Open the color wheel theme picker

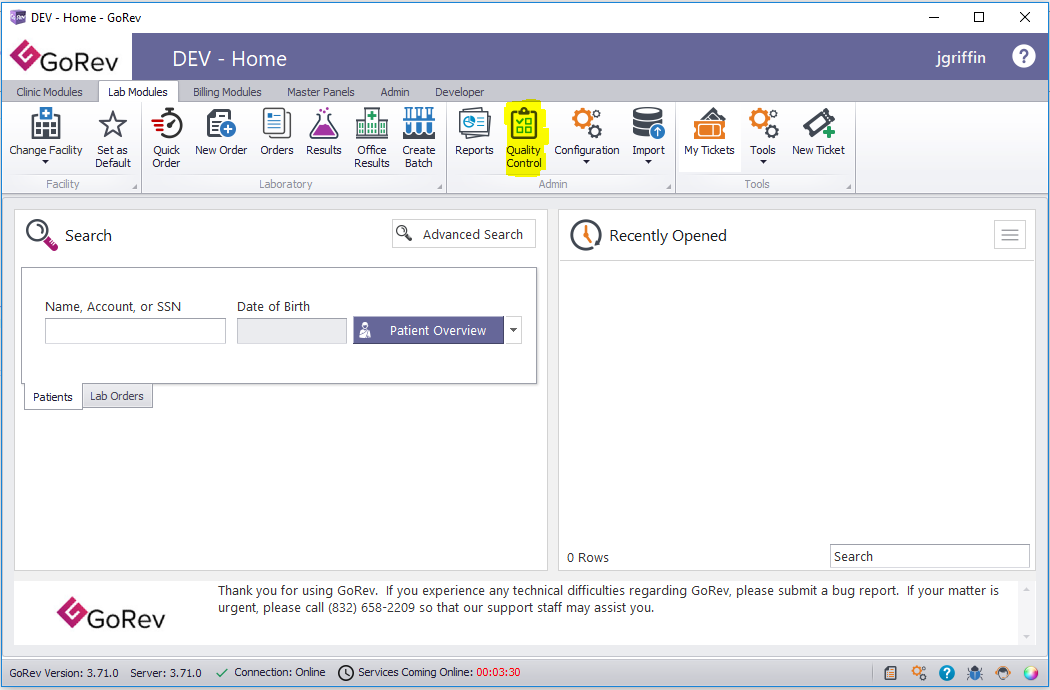(1031, 673)
